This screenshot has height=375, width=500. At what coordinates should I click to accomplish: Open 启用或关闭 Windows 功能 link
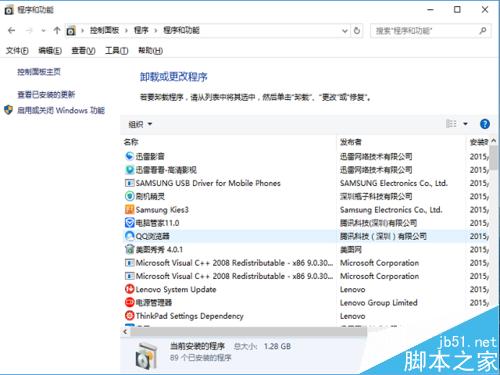click(61, 110)
